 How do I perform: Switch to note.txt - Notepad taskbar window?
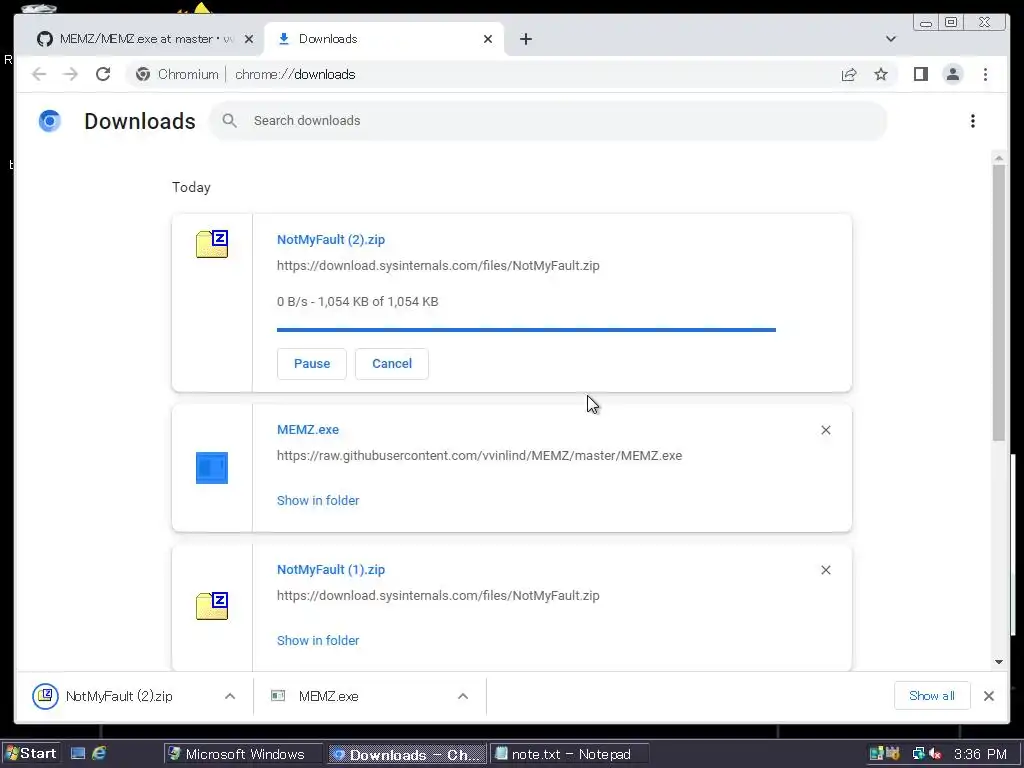click(569, 754)
